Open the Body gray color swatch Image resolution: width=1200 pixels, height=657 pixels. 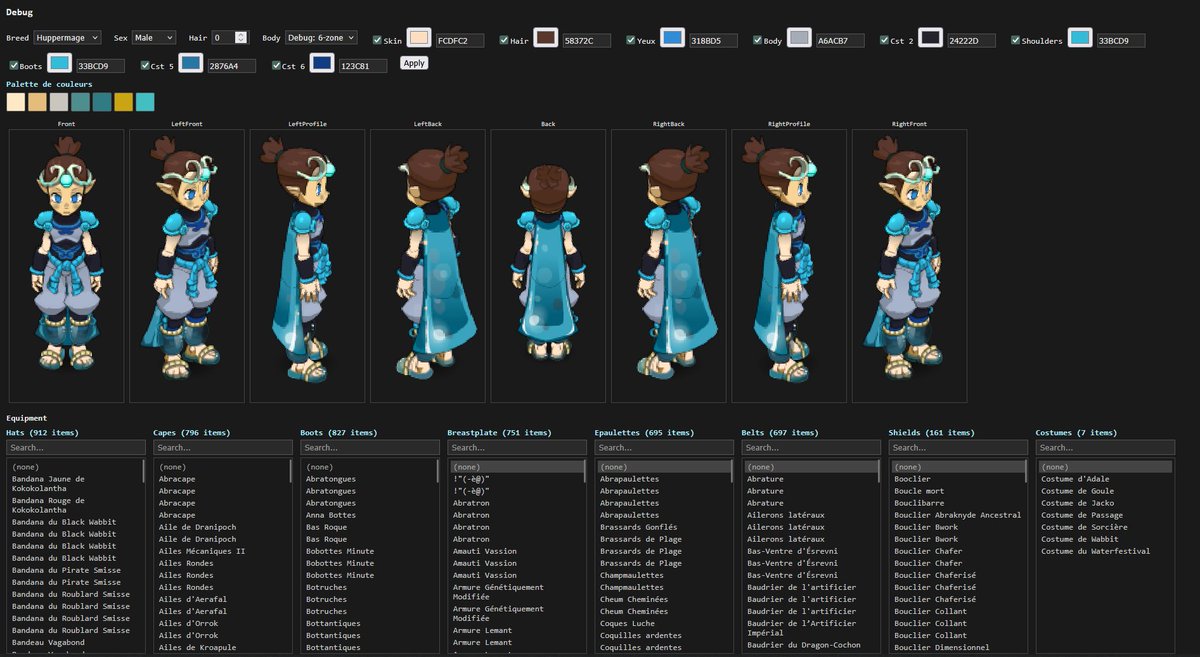798,38
